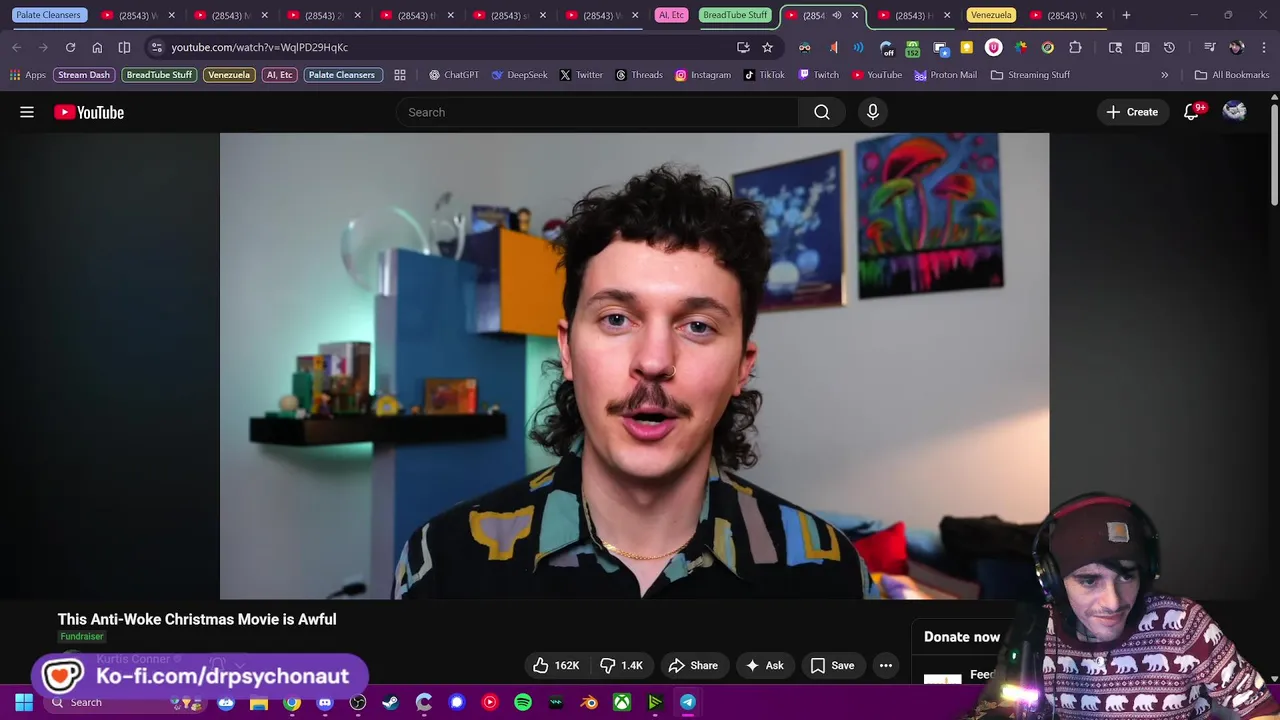The height and width of the screenshot is (720, 1280).
Task: Open the YouTube guide hamburger menu
Action: [27, 112]
